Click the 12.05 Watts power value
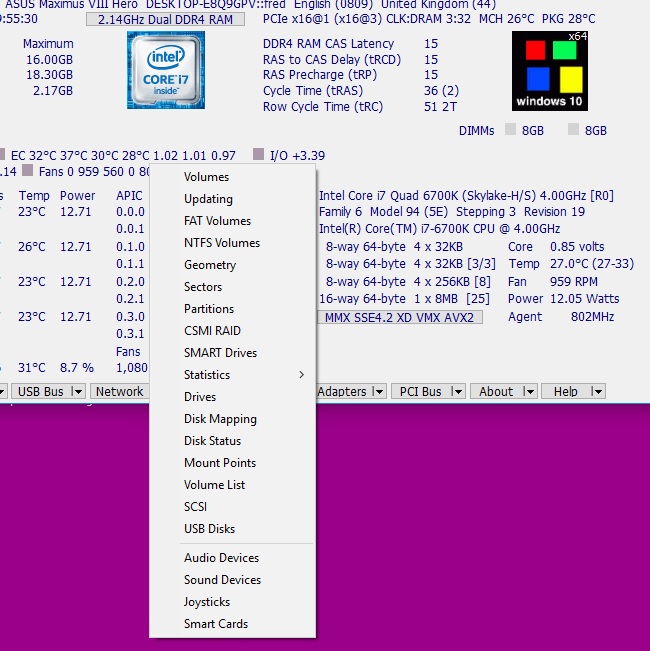 (x=584, y=299)
